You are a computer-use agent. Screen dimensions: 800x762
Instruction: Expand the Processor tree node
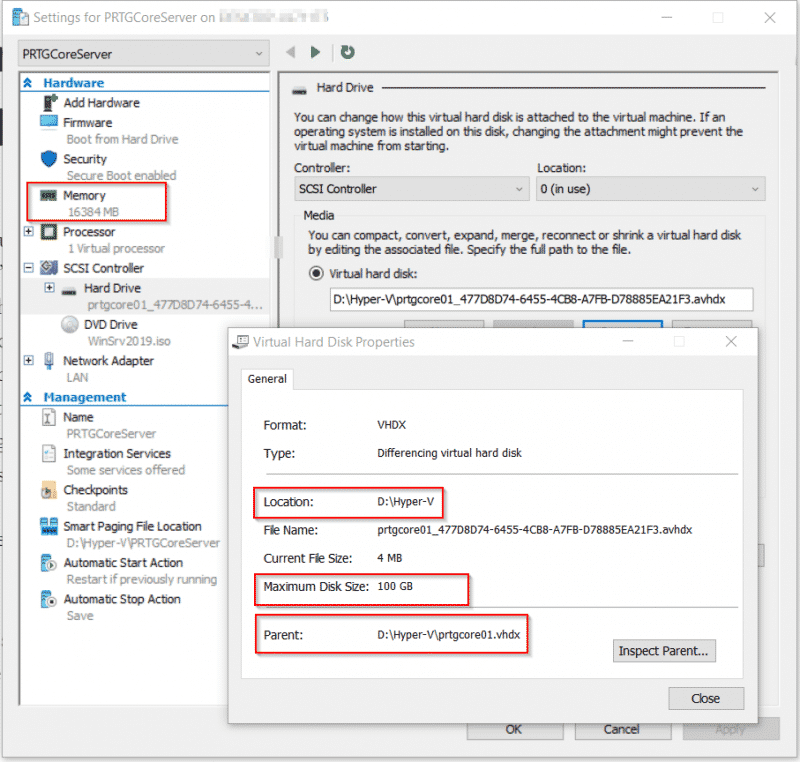pos(29,232)
